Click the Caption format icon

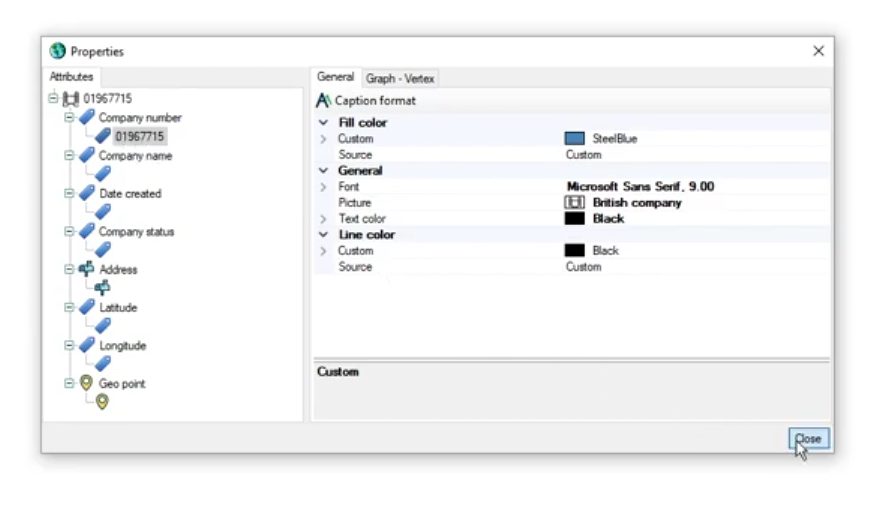tap(323, 101)
